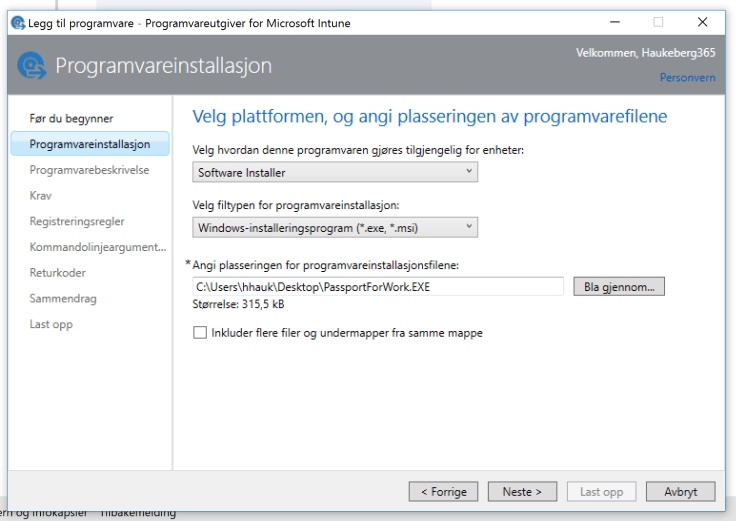Select 'Programvareinstallasjon' step in sidebar
This screenshot has width=736, height=521.
(89, 144)
